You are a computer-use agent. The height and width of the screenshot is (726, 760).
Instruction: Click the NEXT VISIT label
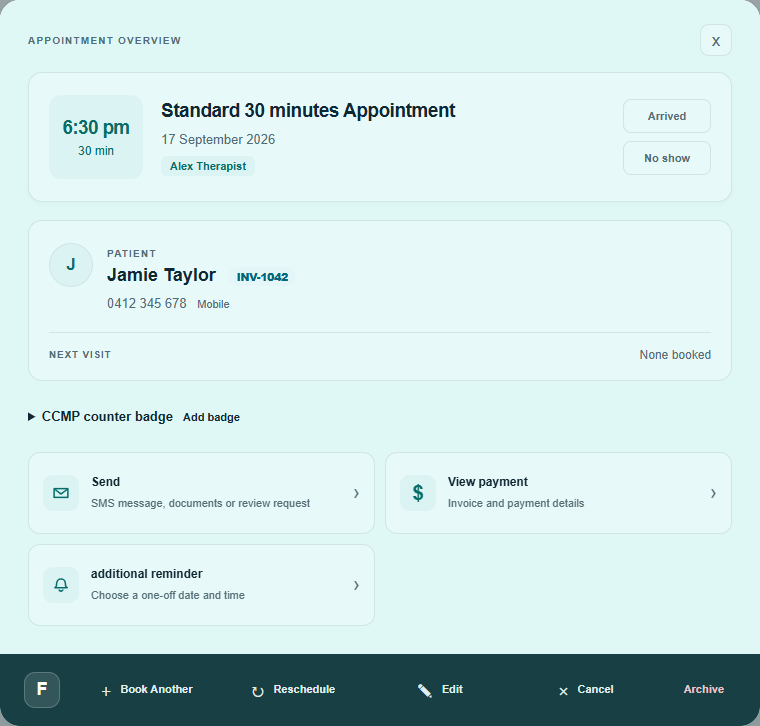80,355
